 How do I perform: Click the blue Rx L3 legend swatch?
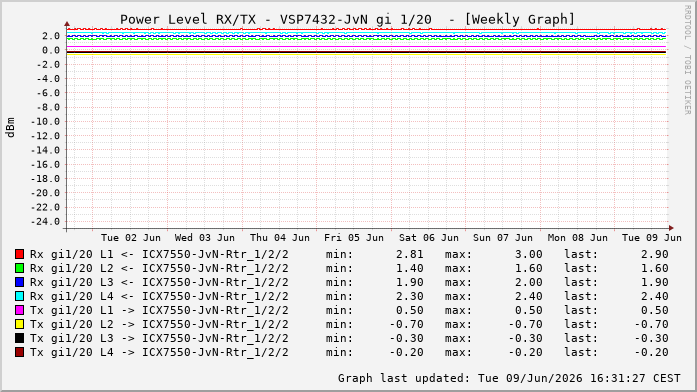[19, 282]
